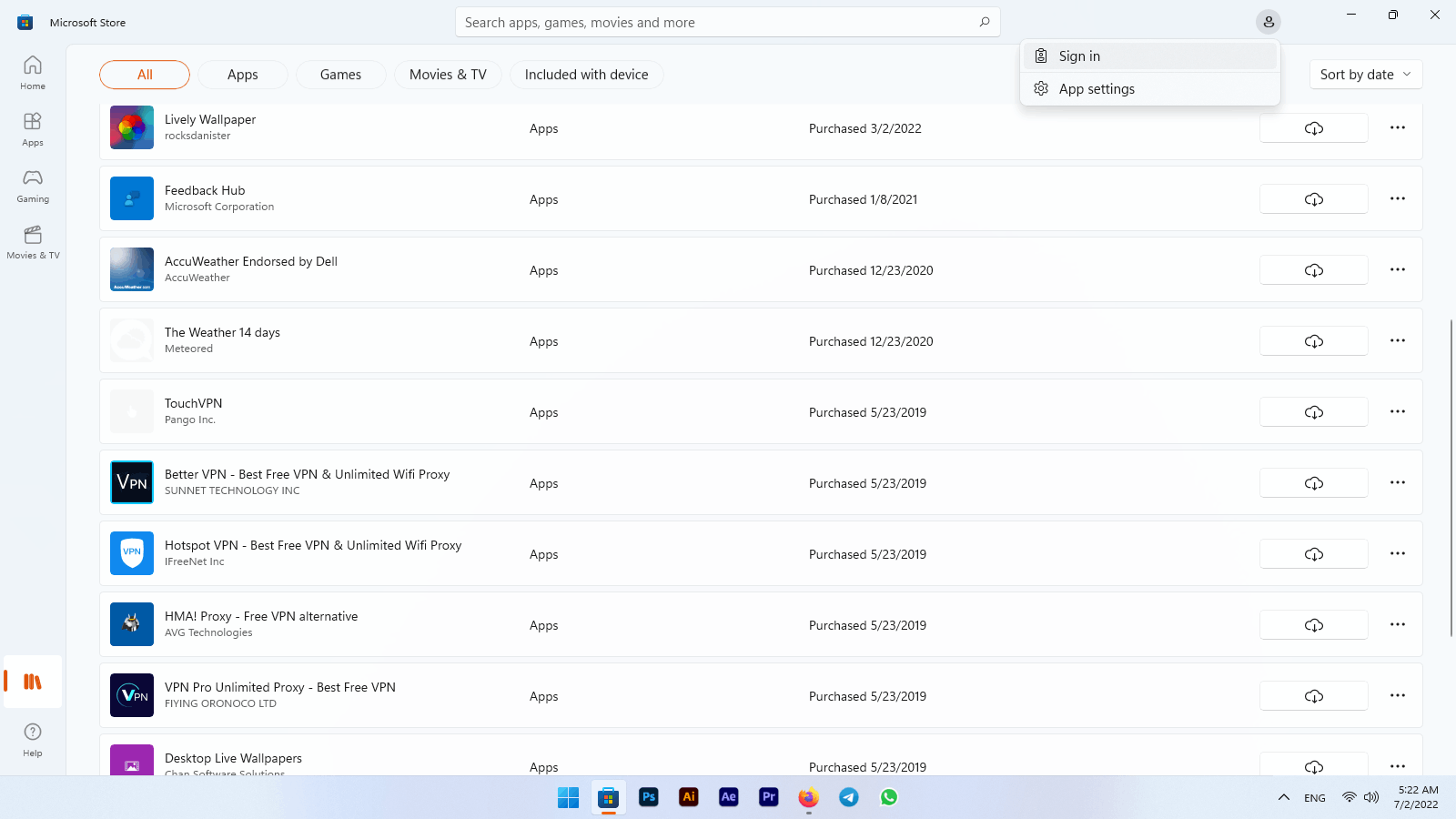Show hidden system tray icons
1456x819 pixels.
click(1283, 797)
